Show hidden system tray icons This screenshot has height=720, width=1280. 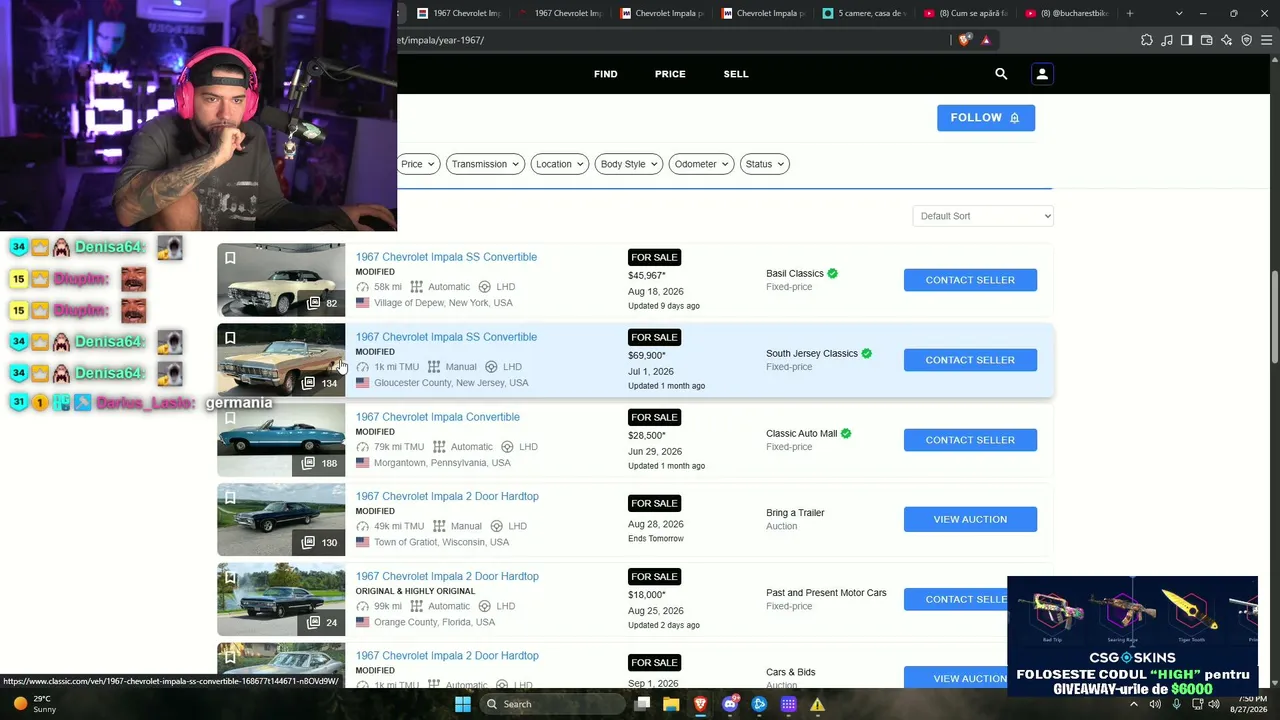pos(1134,704)
